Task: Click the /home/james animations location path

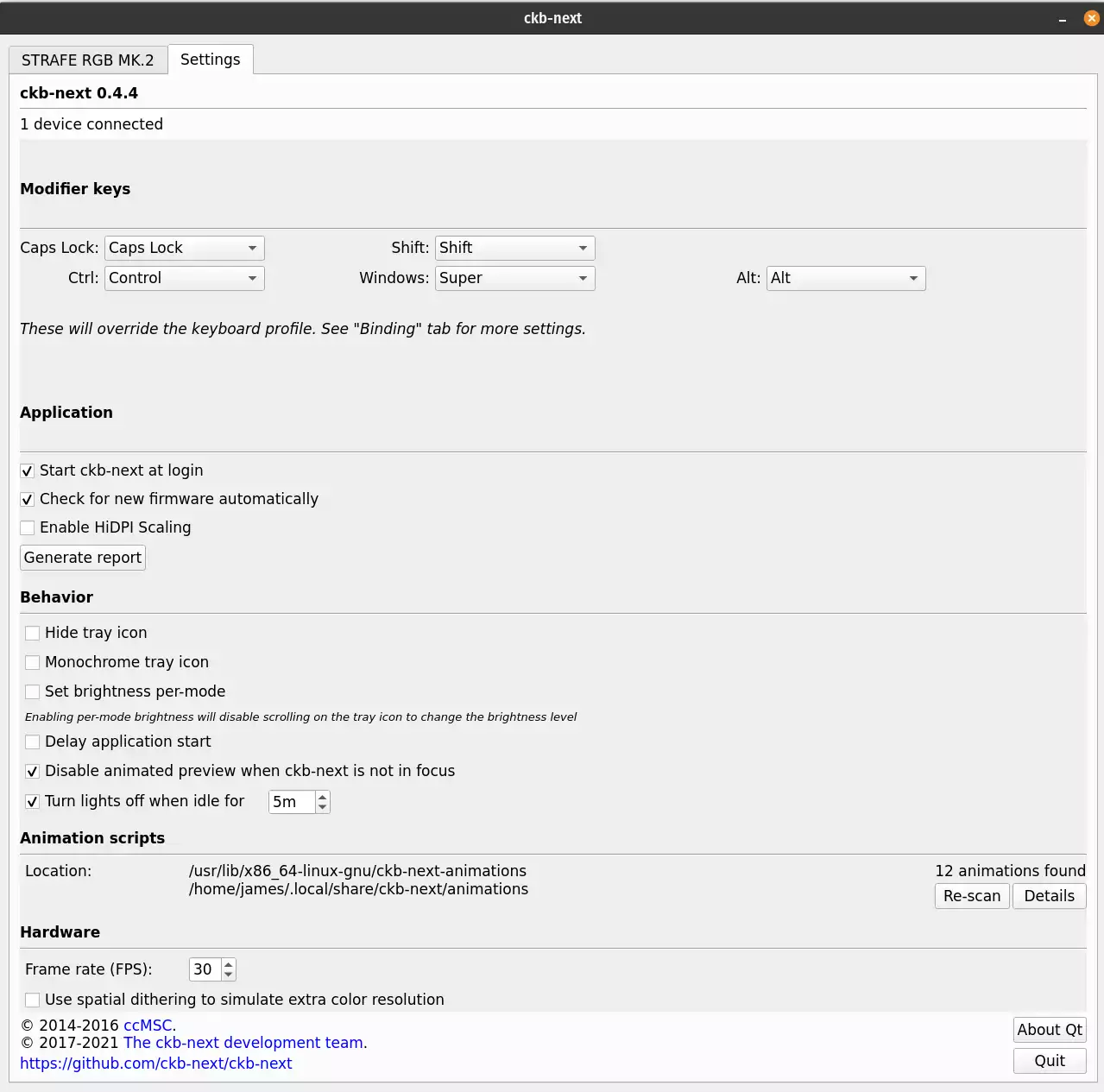Action: pos(359,889)
